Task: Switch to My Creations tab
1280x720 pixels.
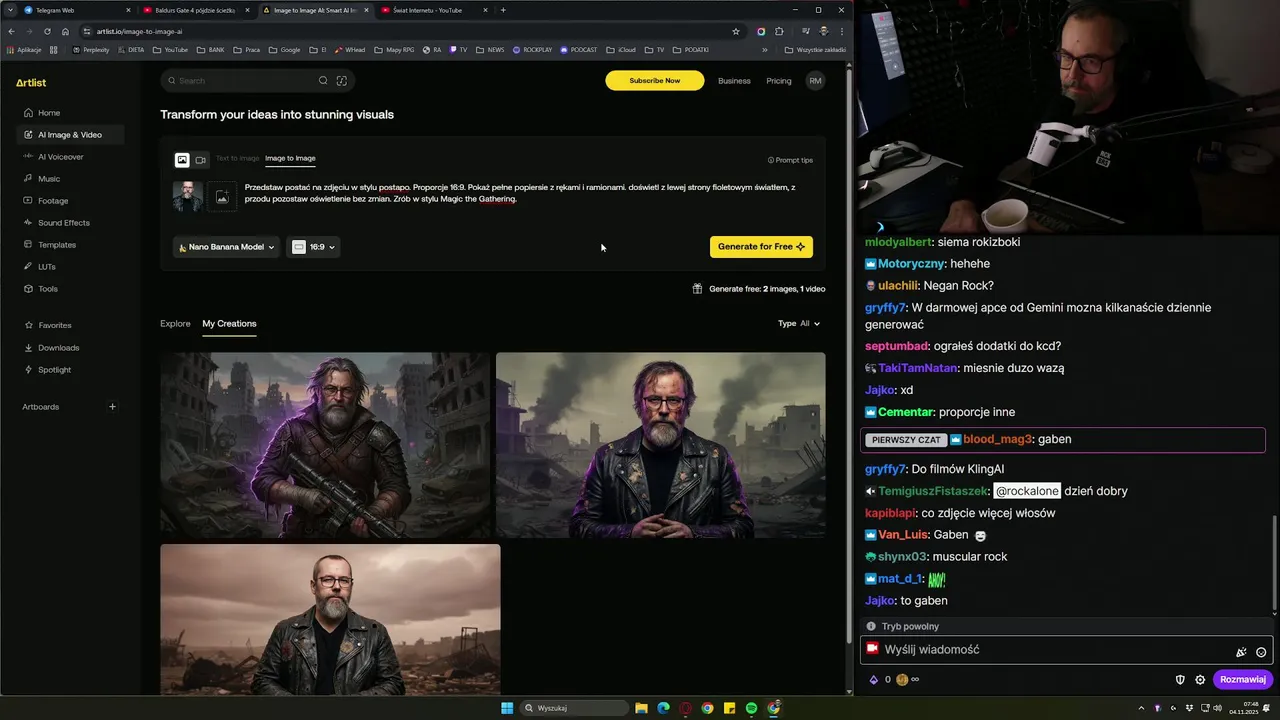Action: click(x=229, y=324)
